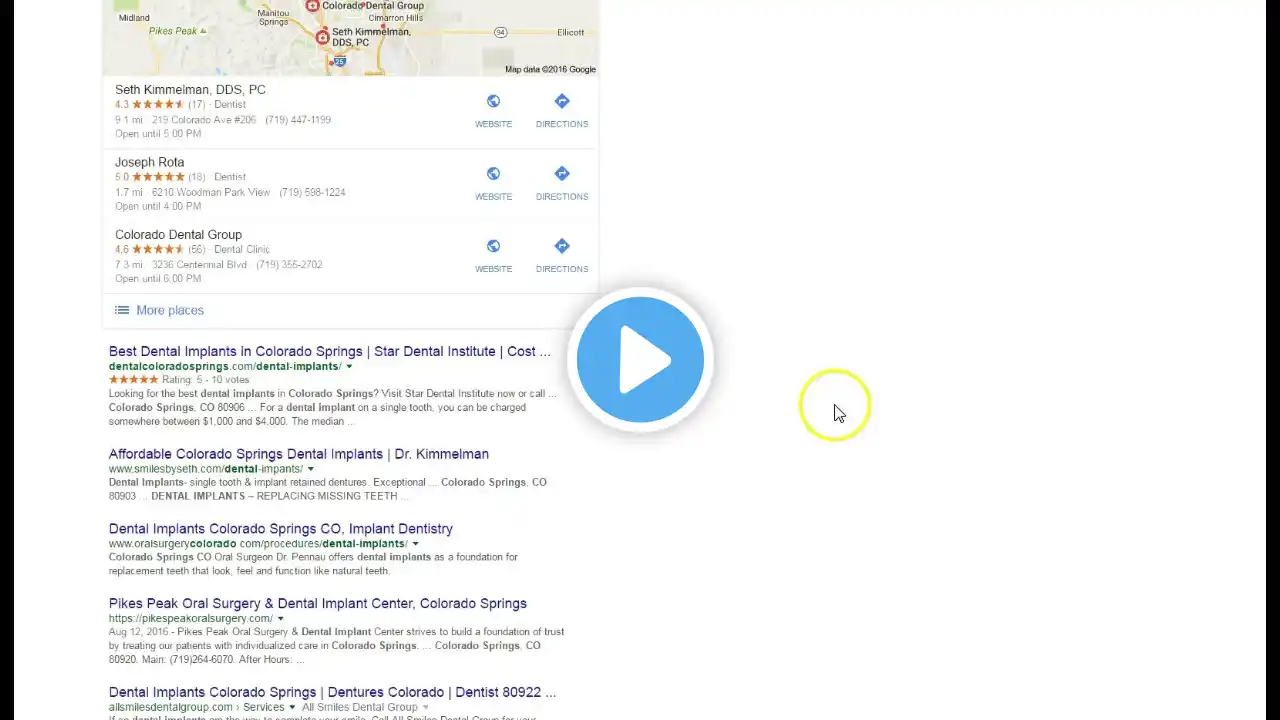This screenshot has height=720, width=1280.
Task: Expand dropdown arrow next to dentalcoloradosprings.com URL
Action: [349, 367]
